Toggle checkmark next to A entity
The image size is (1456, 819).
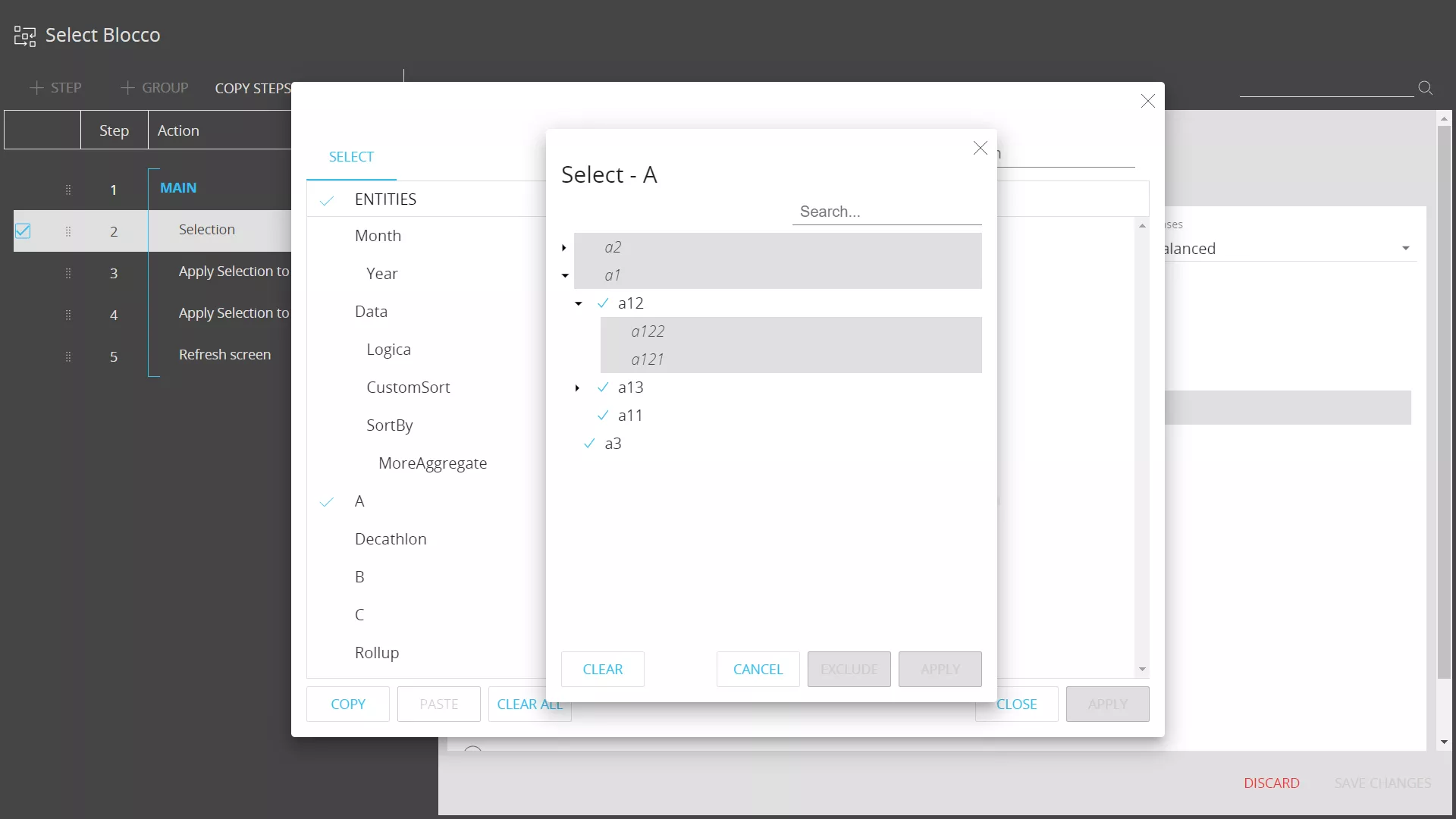click(325, 501)
